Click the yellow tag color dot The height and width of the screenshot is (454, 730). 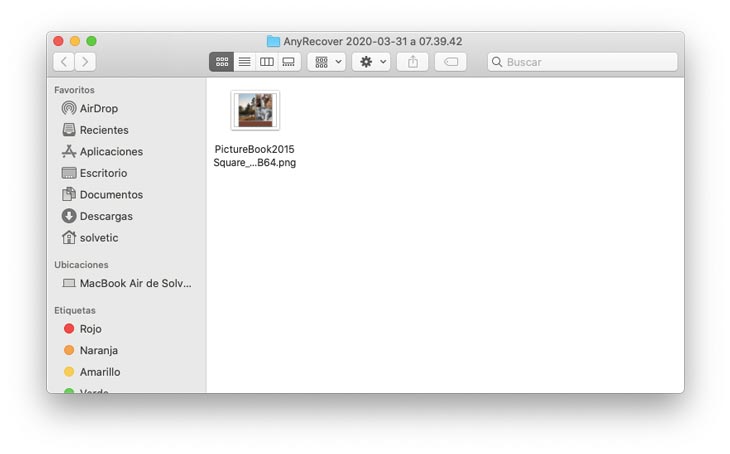click(x=69, y=372)
